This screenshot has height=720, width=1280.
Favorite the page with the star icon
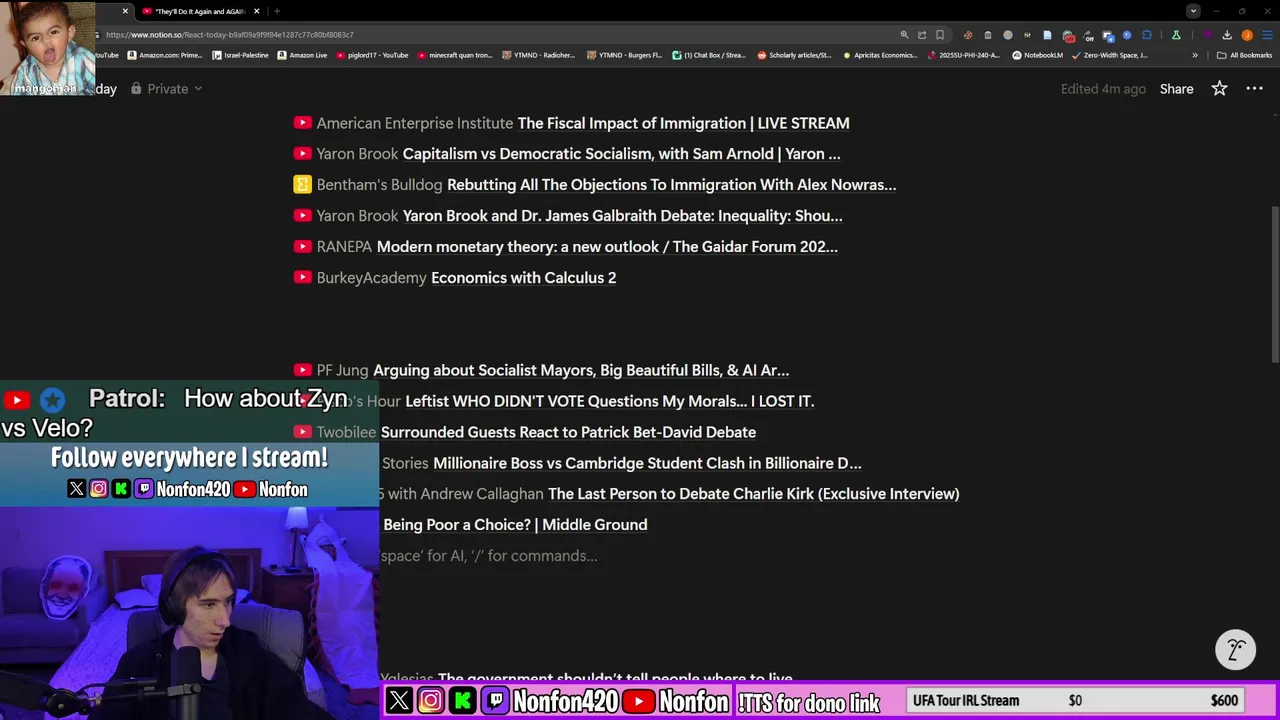tap(1219, 89)
